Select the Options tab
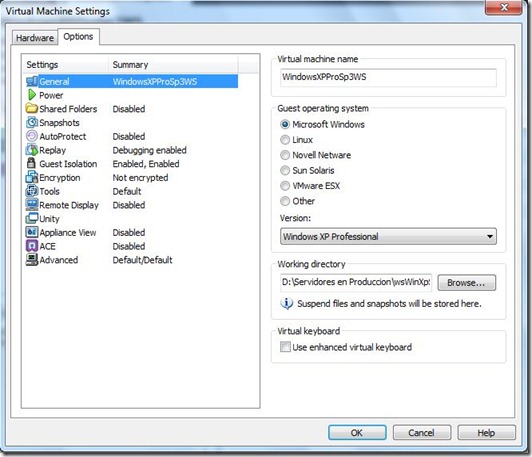 [x=78, y=37]
